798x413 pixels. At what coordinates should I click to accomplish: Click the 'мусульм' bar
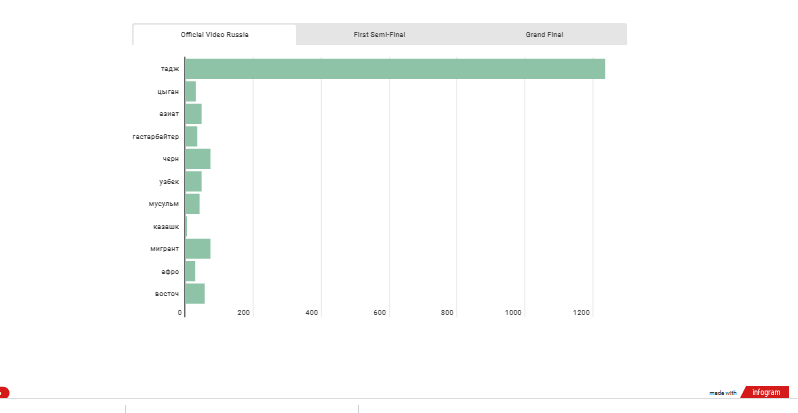point(192,204)
